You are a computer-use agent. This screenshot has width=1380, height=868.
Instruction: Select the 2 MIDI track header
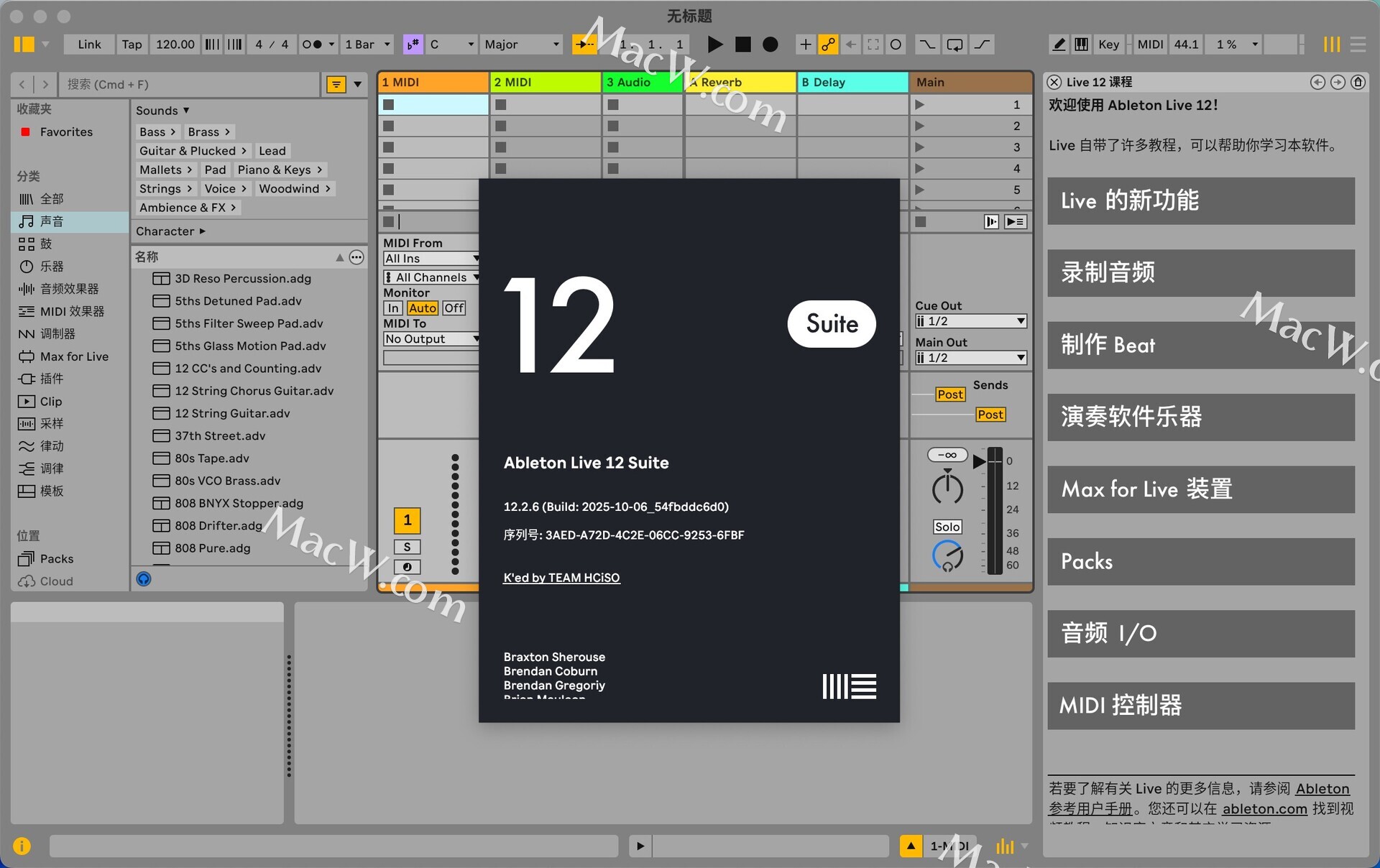click(545, 82)
